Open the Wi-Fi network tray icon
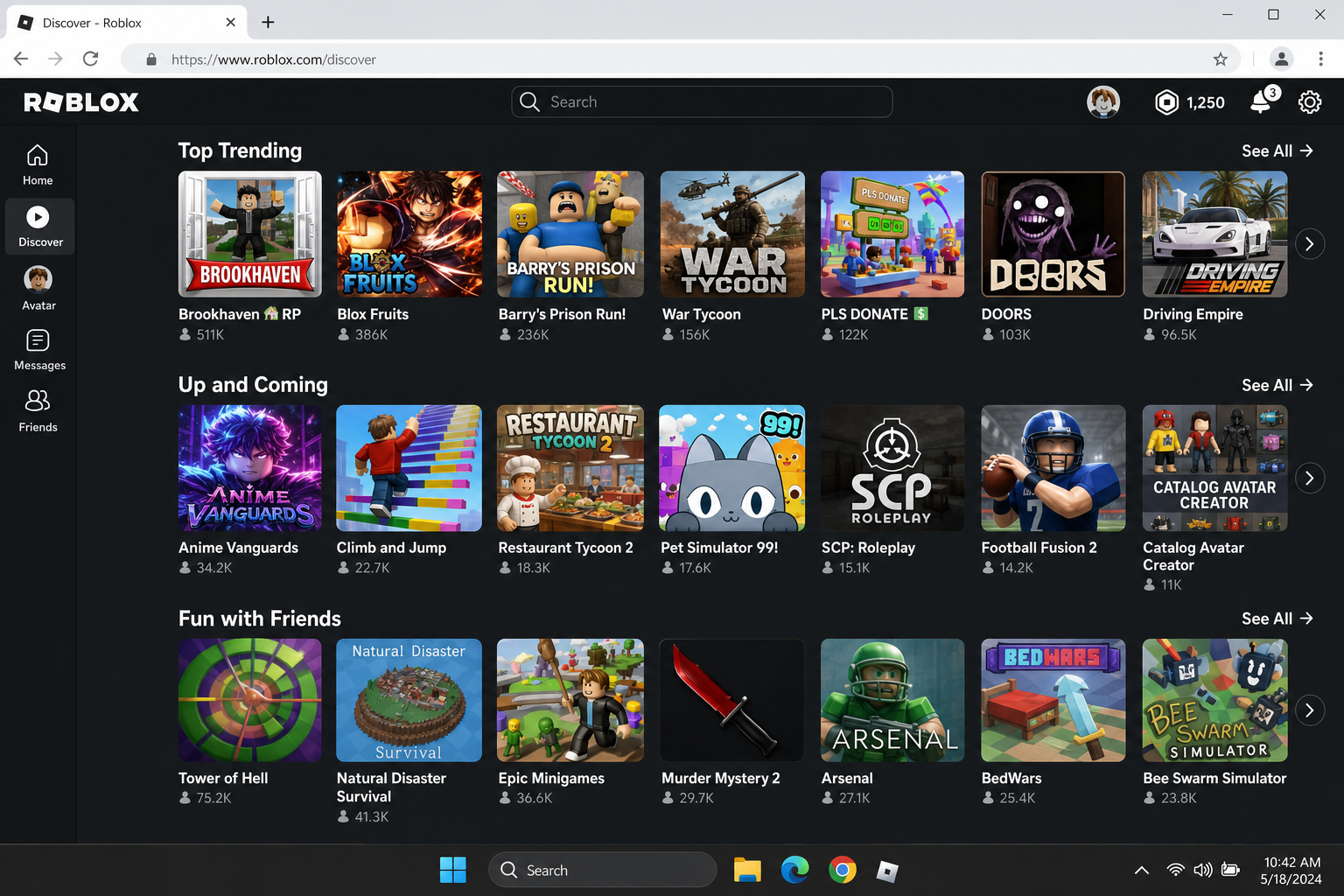This screenshot has width=1344, height=896. click(1176, 870)
